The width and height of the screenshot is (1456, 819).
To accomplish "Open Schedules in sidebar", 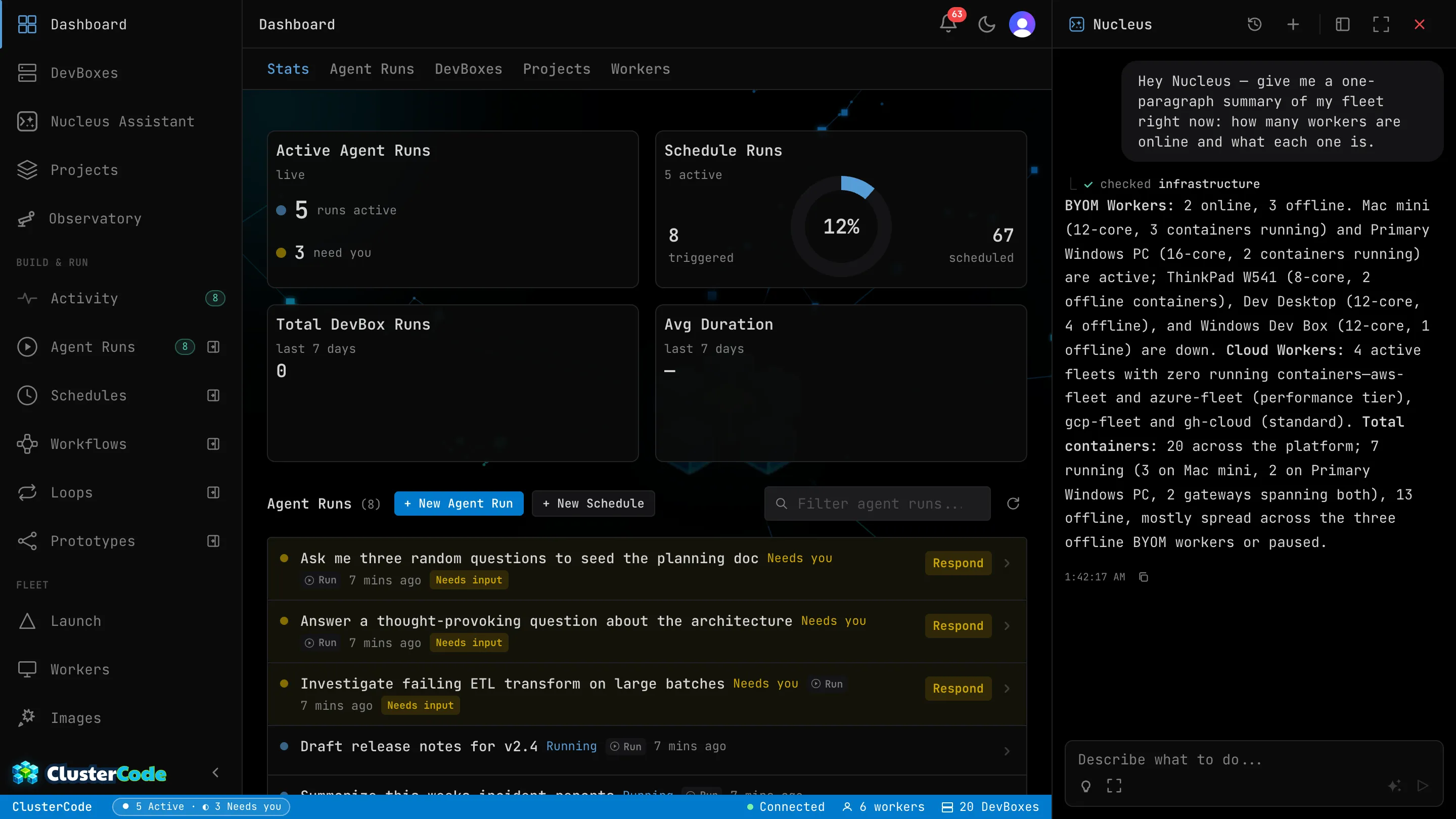I will [89, 396].
